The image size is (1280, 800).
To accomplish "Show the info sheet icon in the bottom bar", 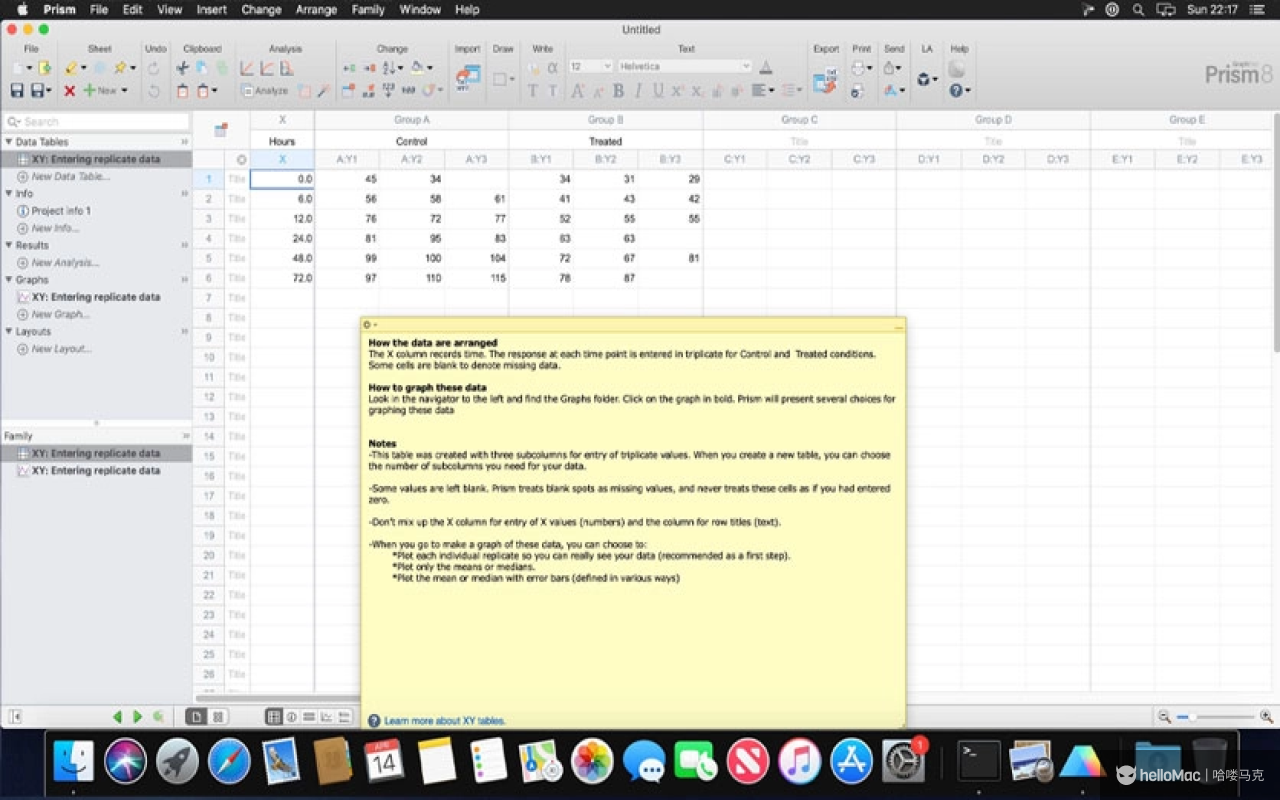I will [x=292, y=716].
